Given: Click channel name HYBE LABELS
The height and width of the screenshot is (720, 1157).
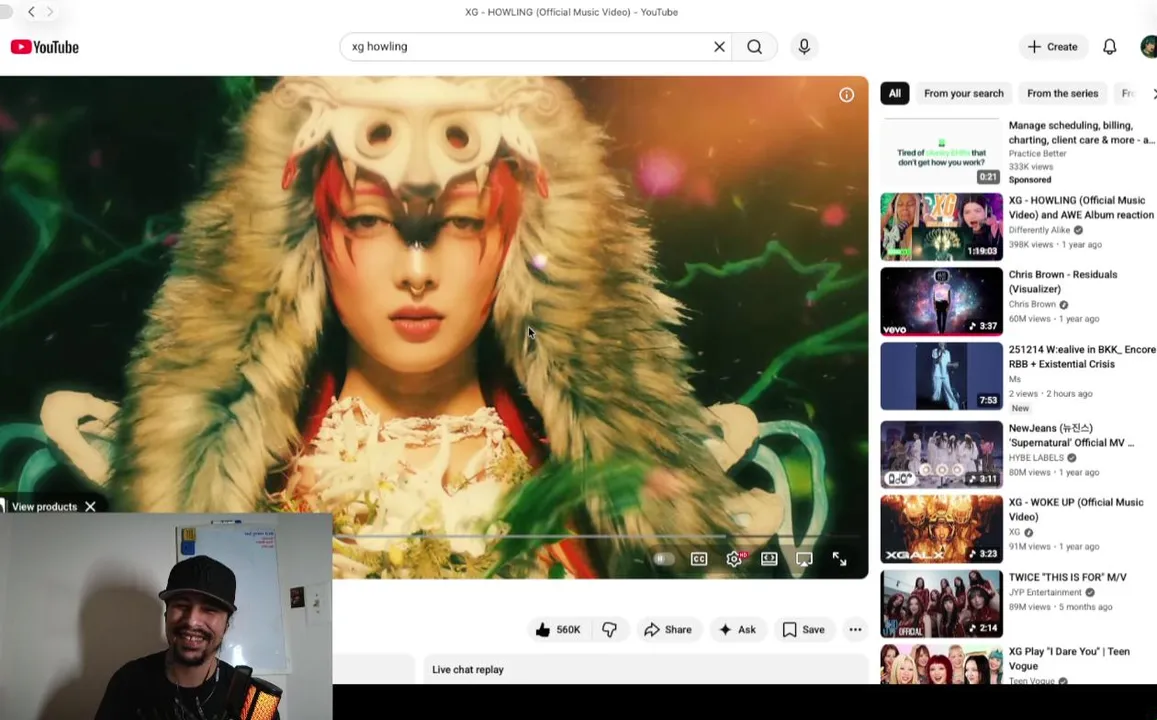Looking at the screenshot, I should 1036,457.
